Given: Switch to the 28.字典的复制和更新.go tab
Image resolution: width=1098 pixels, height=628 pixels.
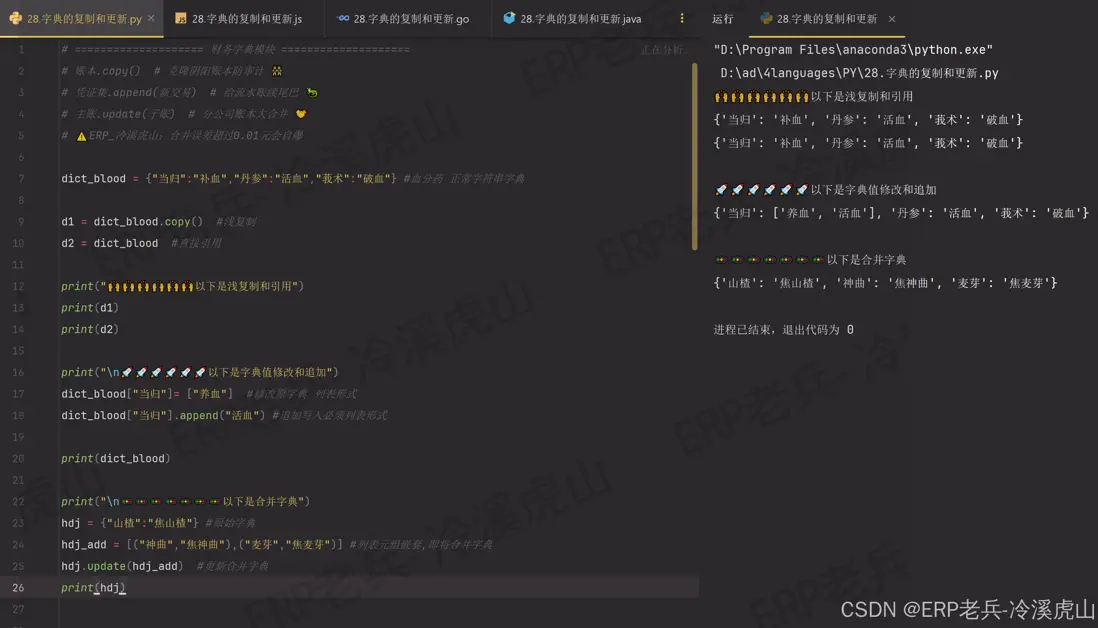Looking at the screenshot, I should click(x=403, y=19).
